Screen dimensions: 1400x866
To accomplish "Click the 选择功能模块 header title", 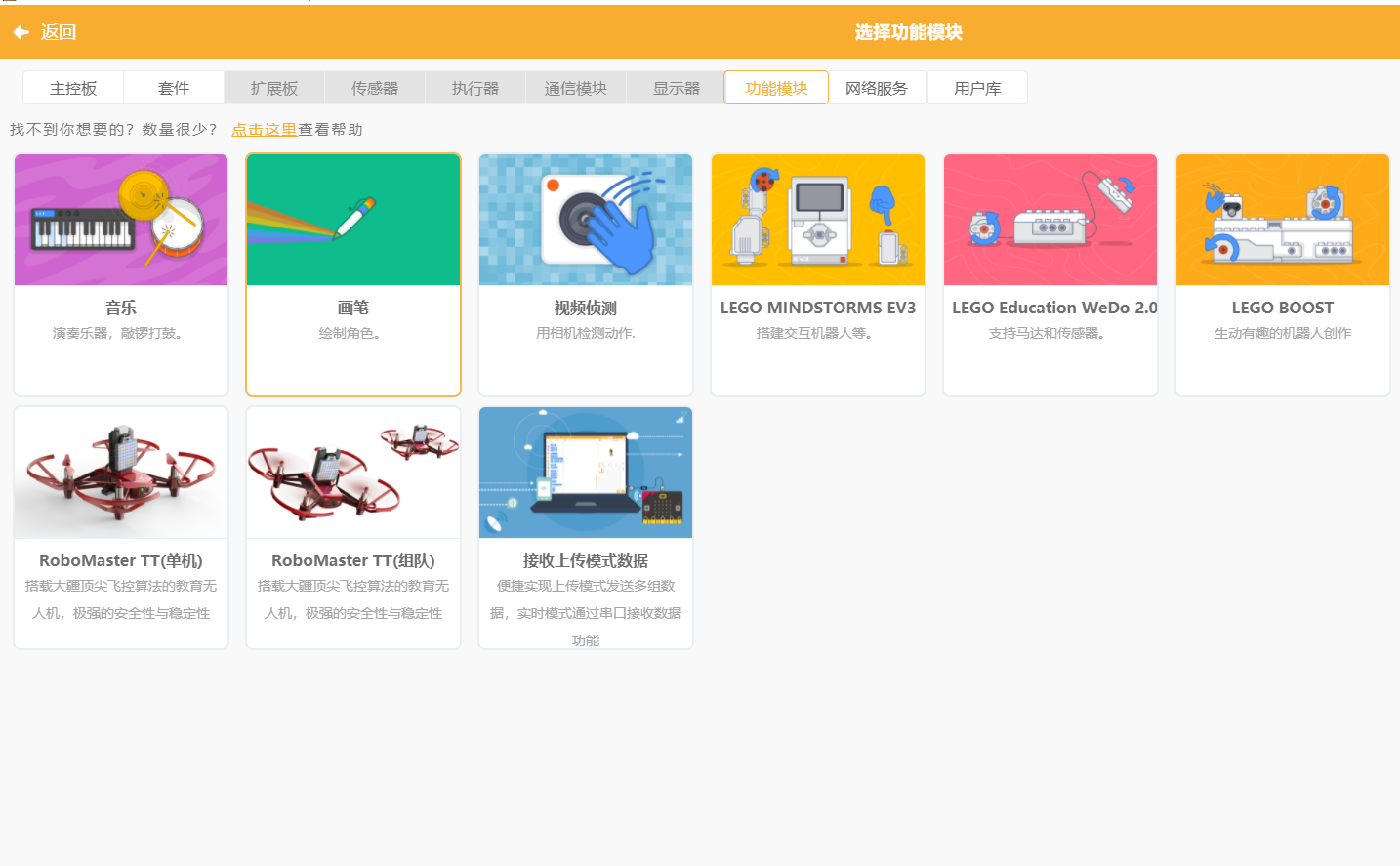I will pyautogui.click(x=909, y=32).
